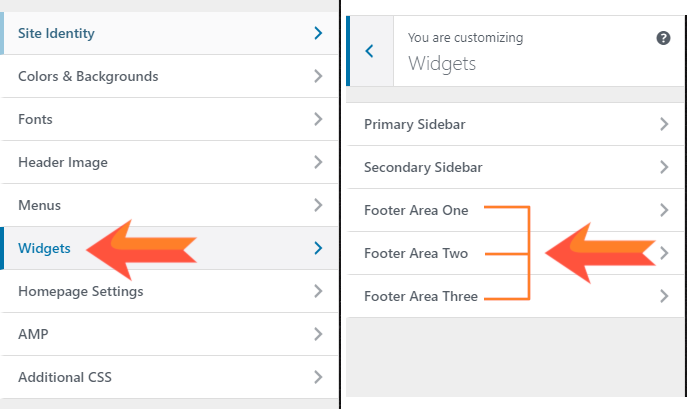Expand Footer Area One chevron
The image size is (693, 409).
click(664, 210)
